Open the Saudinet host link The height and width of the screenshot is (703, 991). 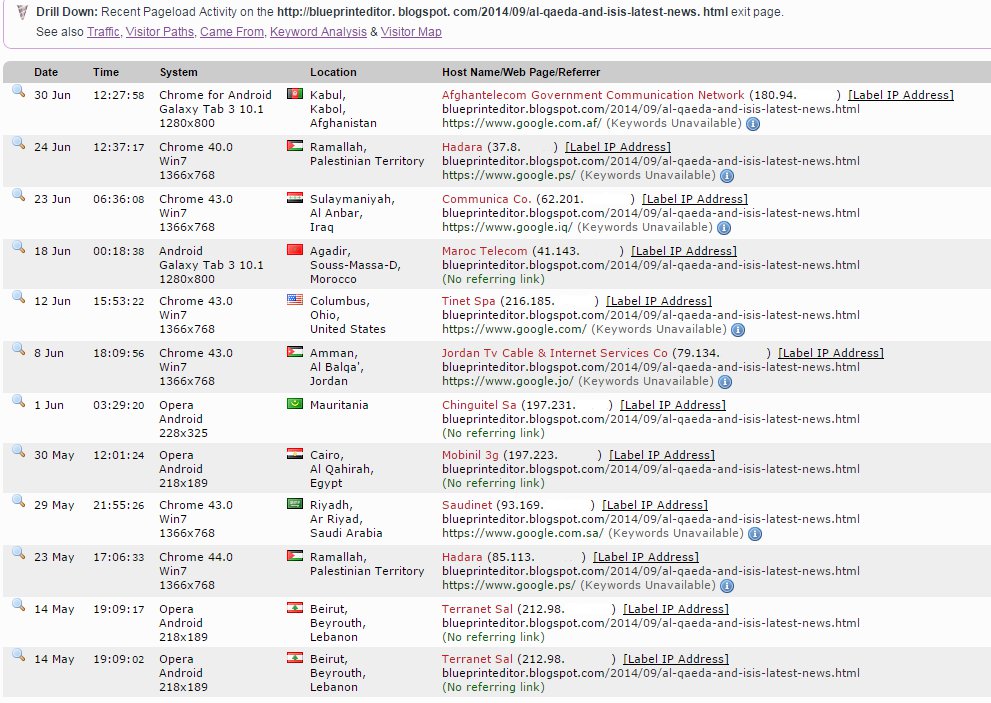click(467, 505)
